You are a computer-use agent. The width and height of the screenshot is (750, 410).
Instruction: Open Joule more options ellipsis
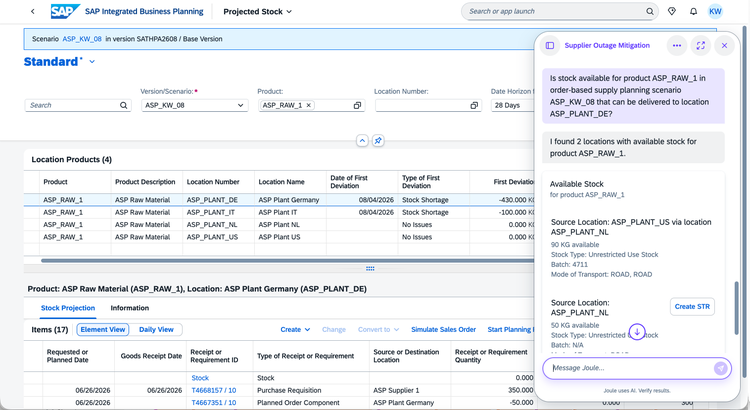tap(677, 45)
